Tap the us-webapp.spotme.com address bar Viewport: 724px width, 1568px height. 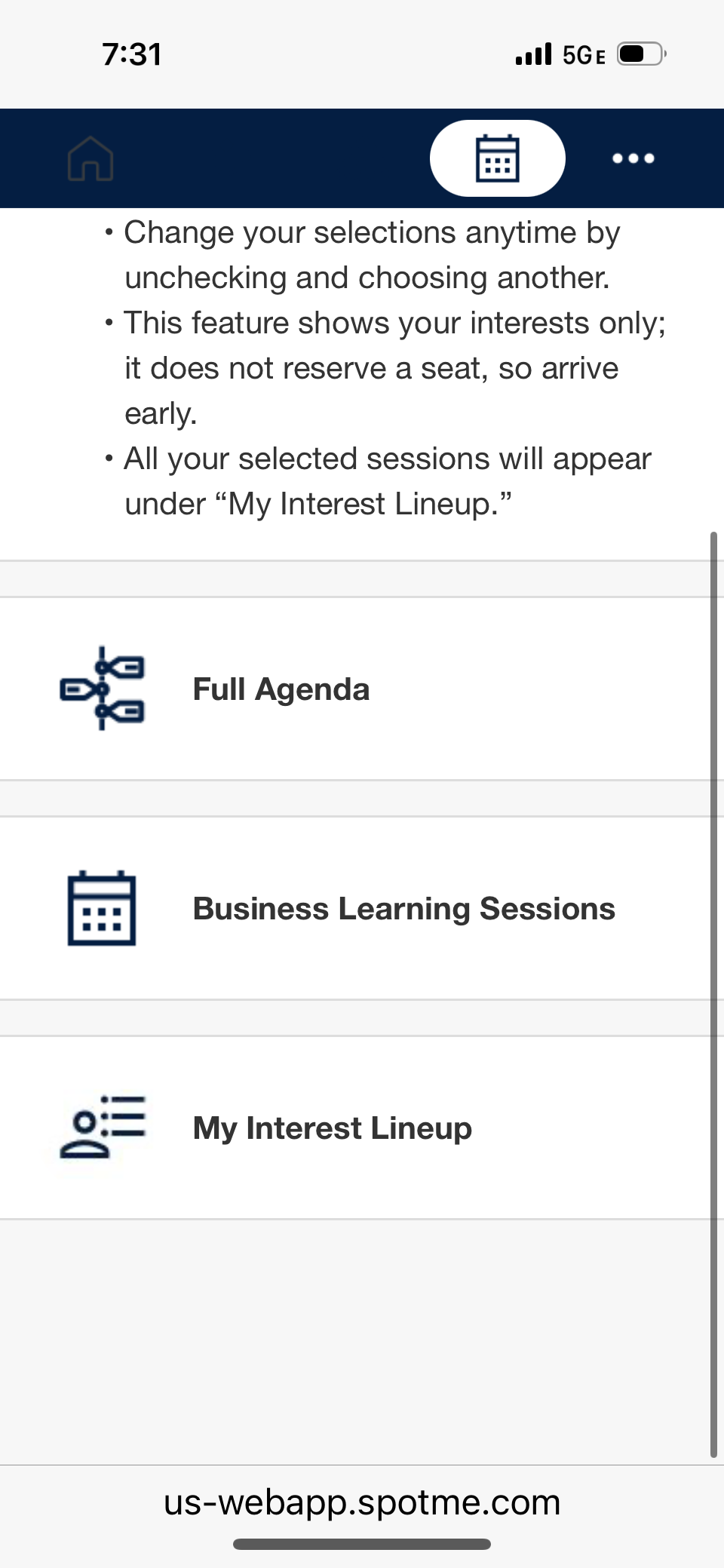pos(362,1502)
